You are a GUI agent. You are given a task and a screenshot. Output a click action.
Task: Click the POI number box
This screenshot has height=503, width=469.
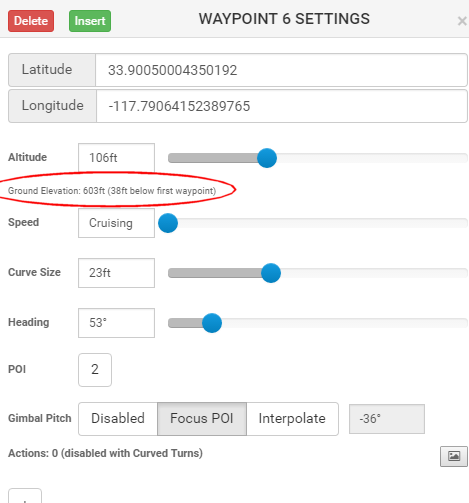pos(95,370)
